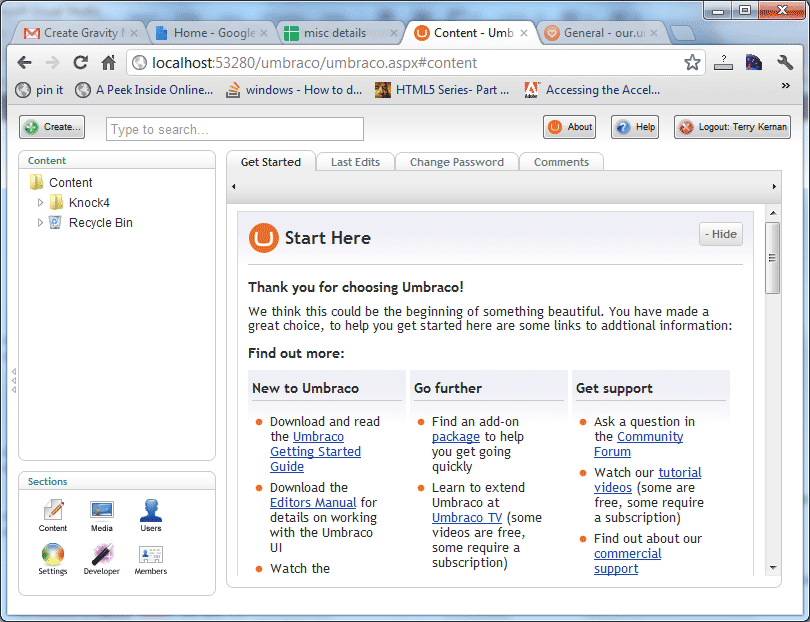Screen dimensions: 810x622
Task: Click the browser Back arrow
Action: click(x=24, y=63)
